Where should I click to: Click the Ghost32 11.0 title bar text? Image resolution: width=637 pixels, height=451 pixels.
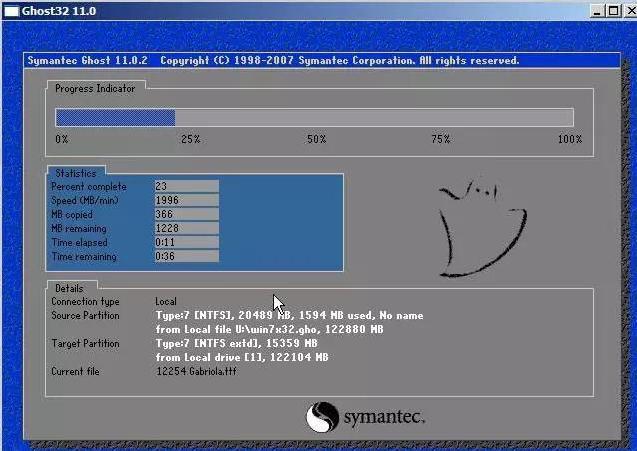tap(59, 11)
